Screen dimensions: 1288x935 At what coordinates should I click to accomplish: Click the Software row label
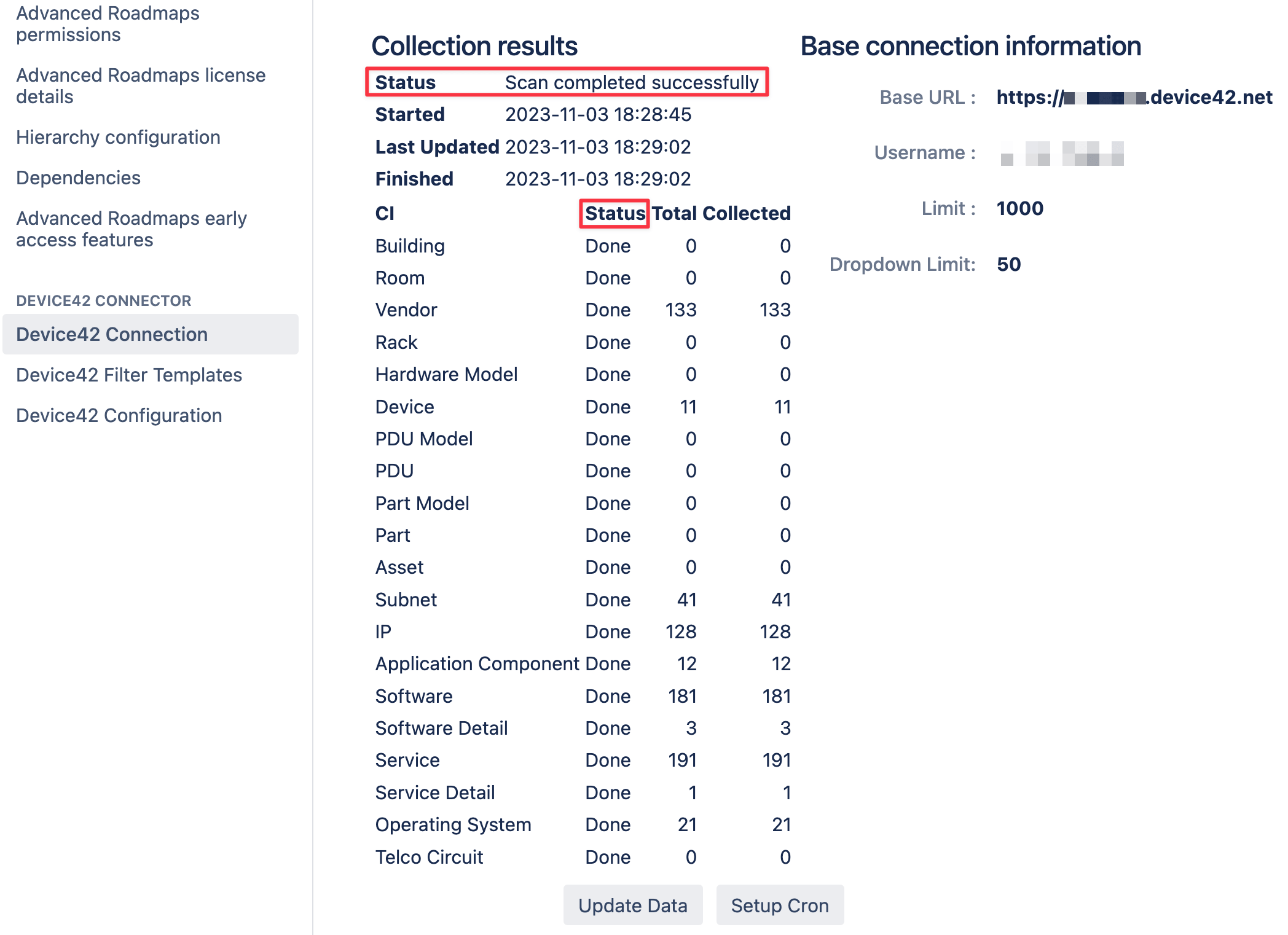coord(414,696)
